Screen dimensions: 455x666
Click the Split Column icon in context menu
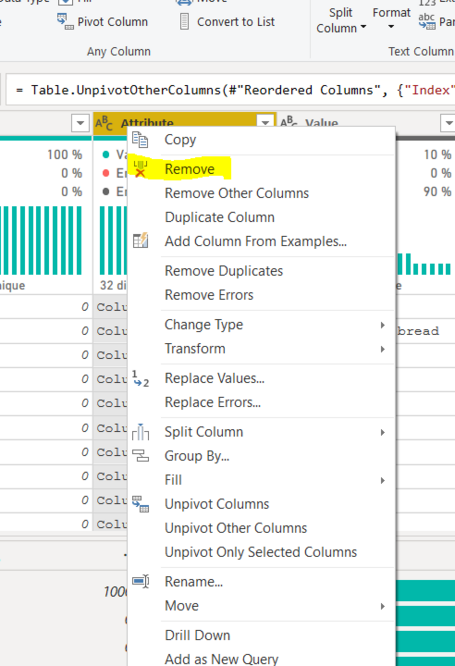pos(140,432)
